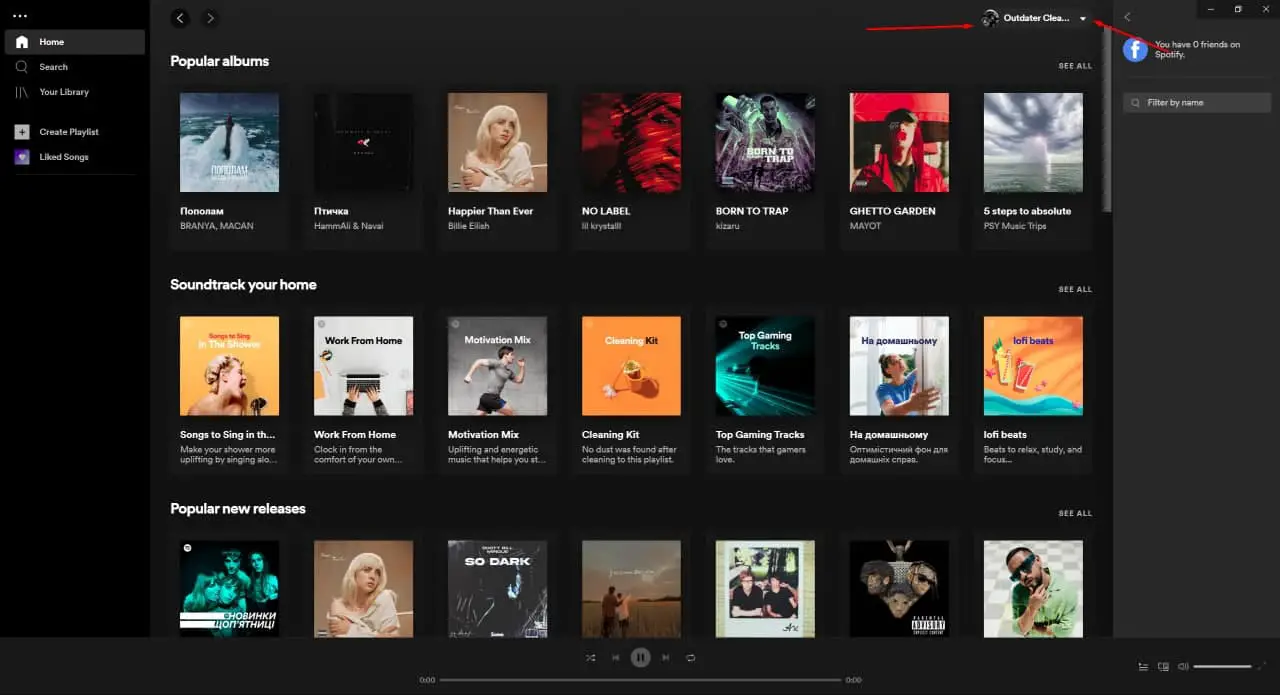
Task: Skip to the next track
Action: [x=665, y=657]
